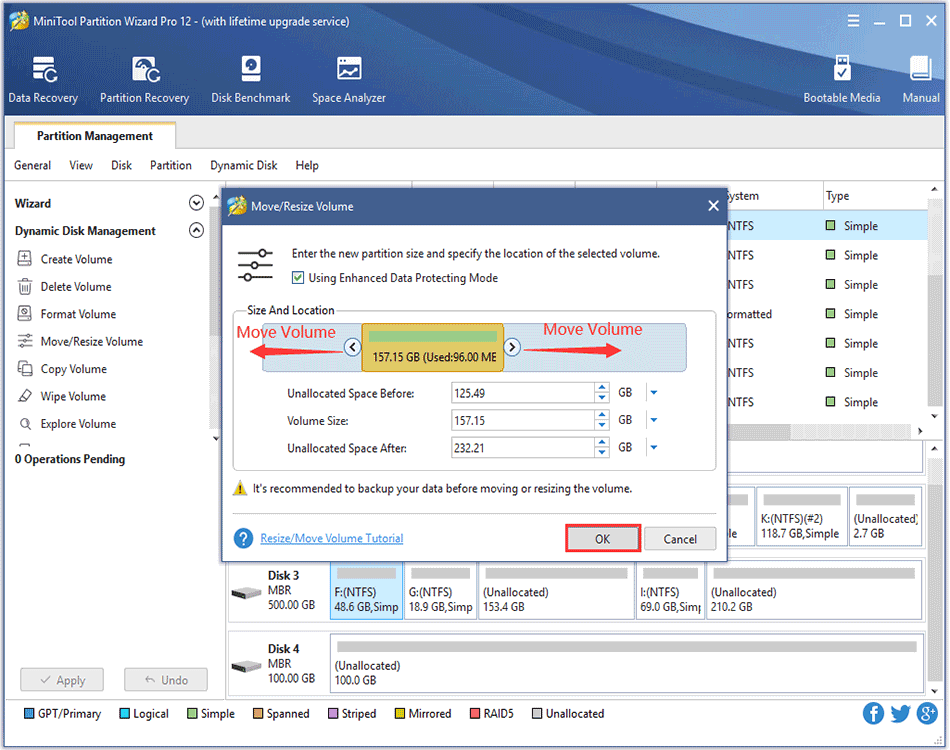Open unit dropdown for Unallocated Space After
This screenshot has height=750, width=950.
point(654,448)
